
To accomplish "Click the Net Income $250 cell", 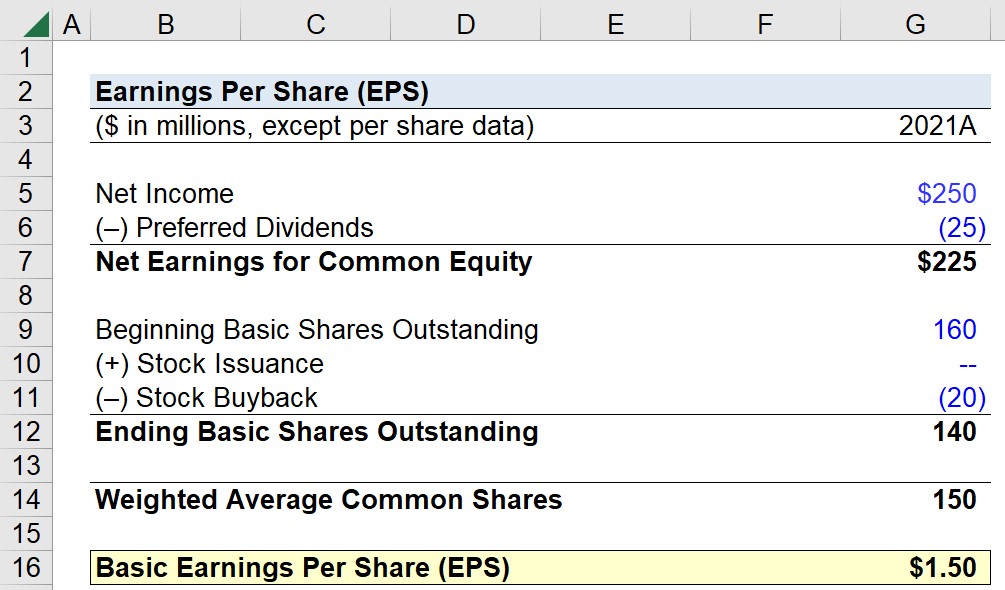I will point(915,193).
